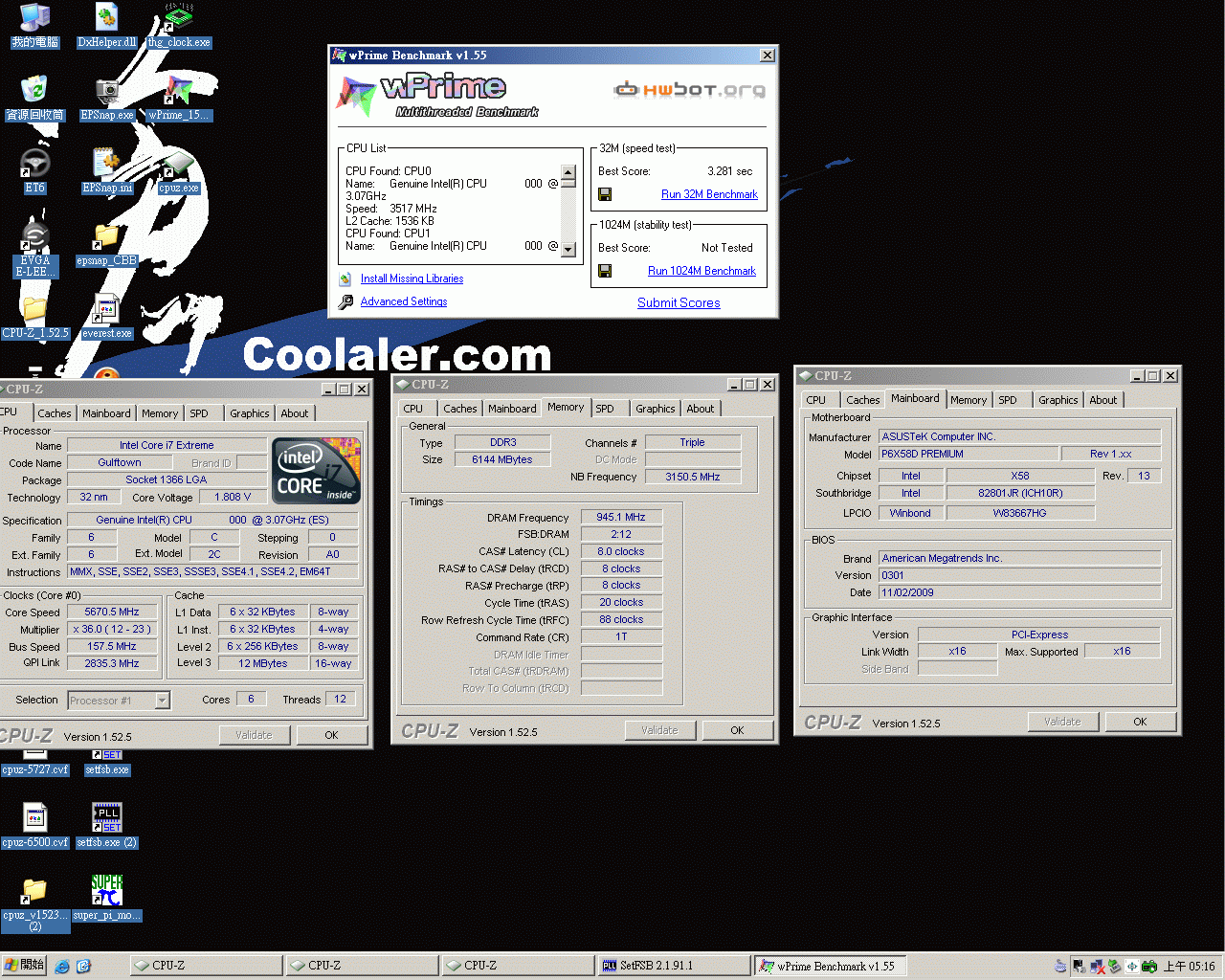Click the Advanced Settings wrench icon
This screenshot has width=1225, height=980.
click(345, 301)
